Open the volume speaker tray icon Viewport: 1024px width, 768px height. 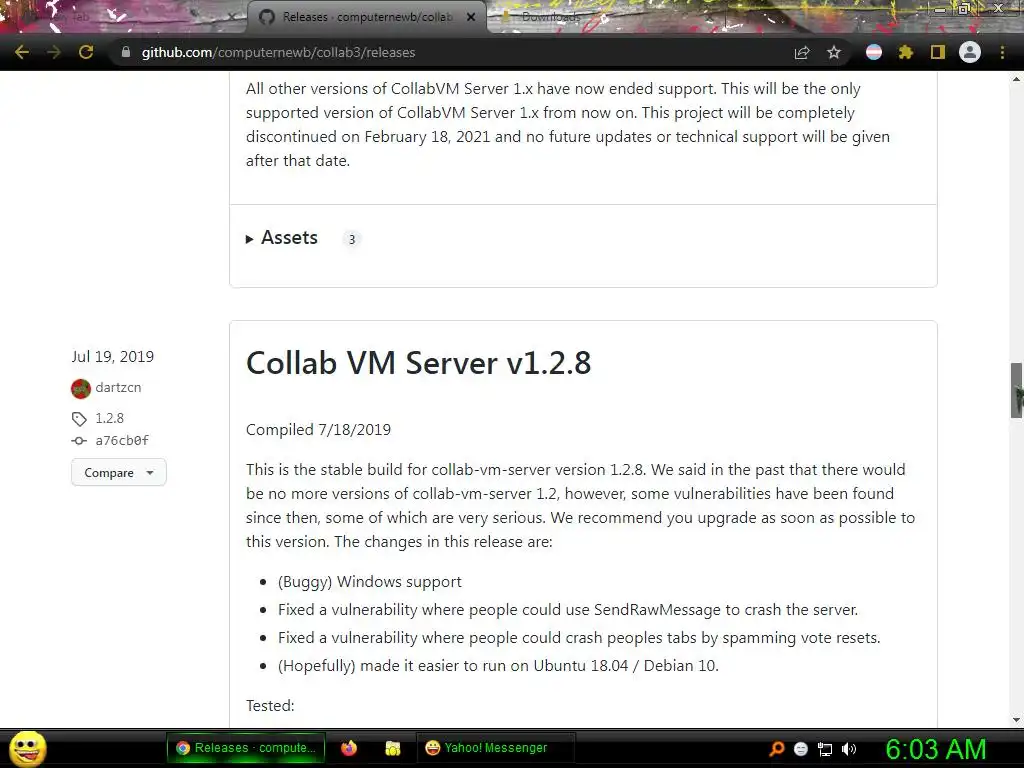click(849, 749)
